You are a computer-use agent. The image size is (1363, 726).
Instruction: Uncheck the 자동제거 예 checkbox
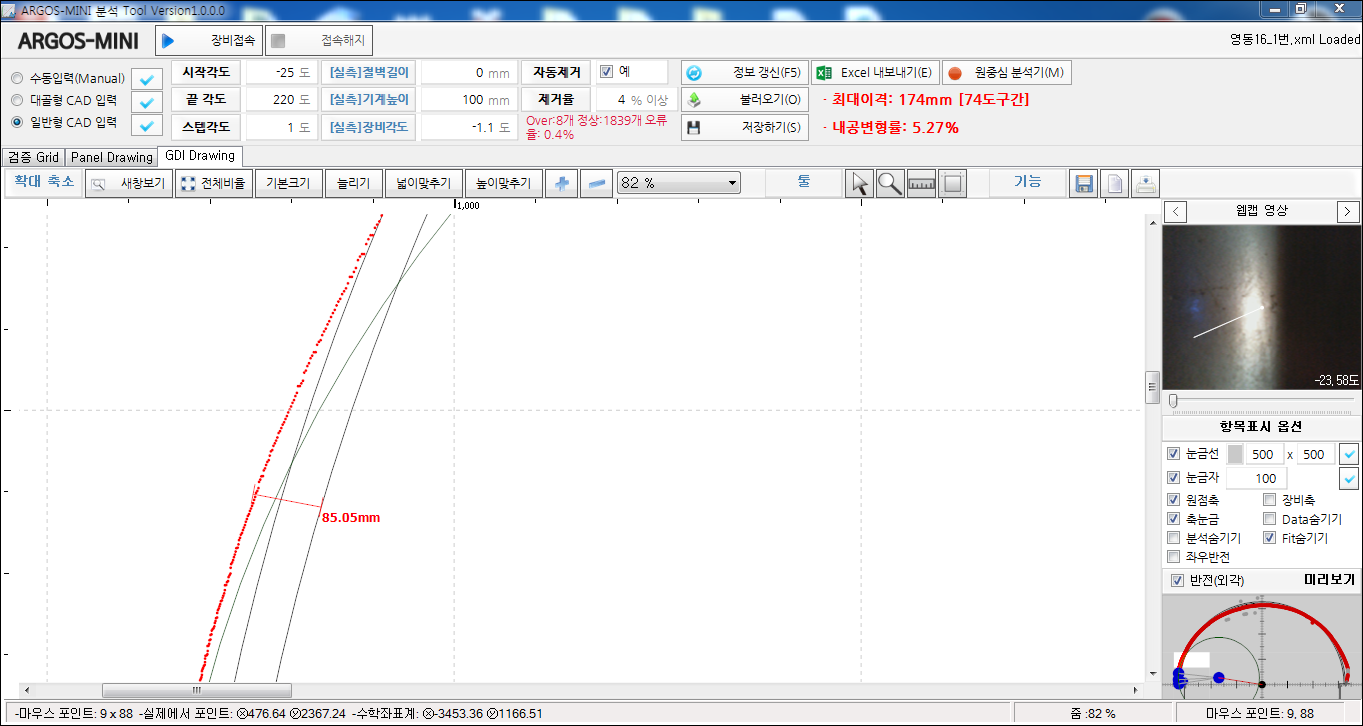click(x=606, y=71)
